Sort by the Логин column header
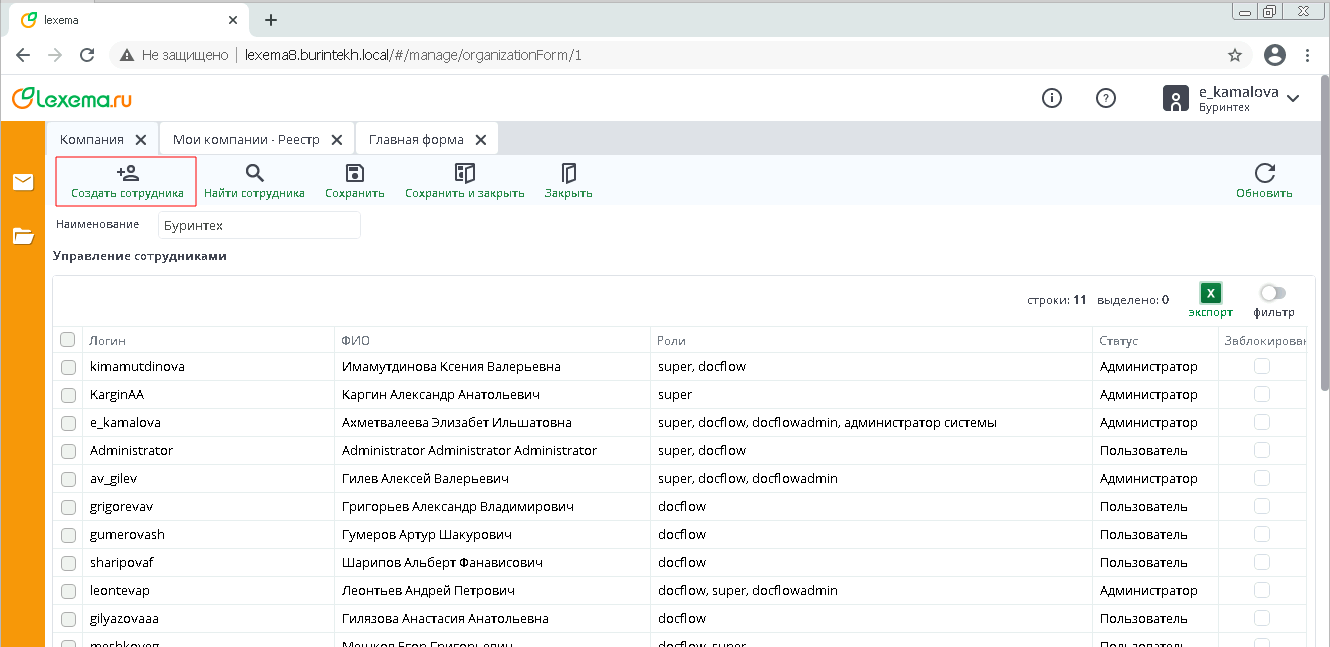 108,341
